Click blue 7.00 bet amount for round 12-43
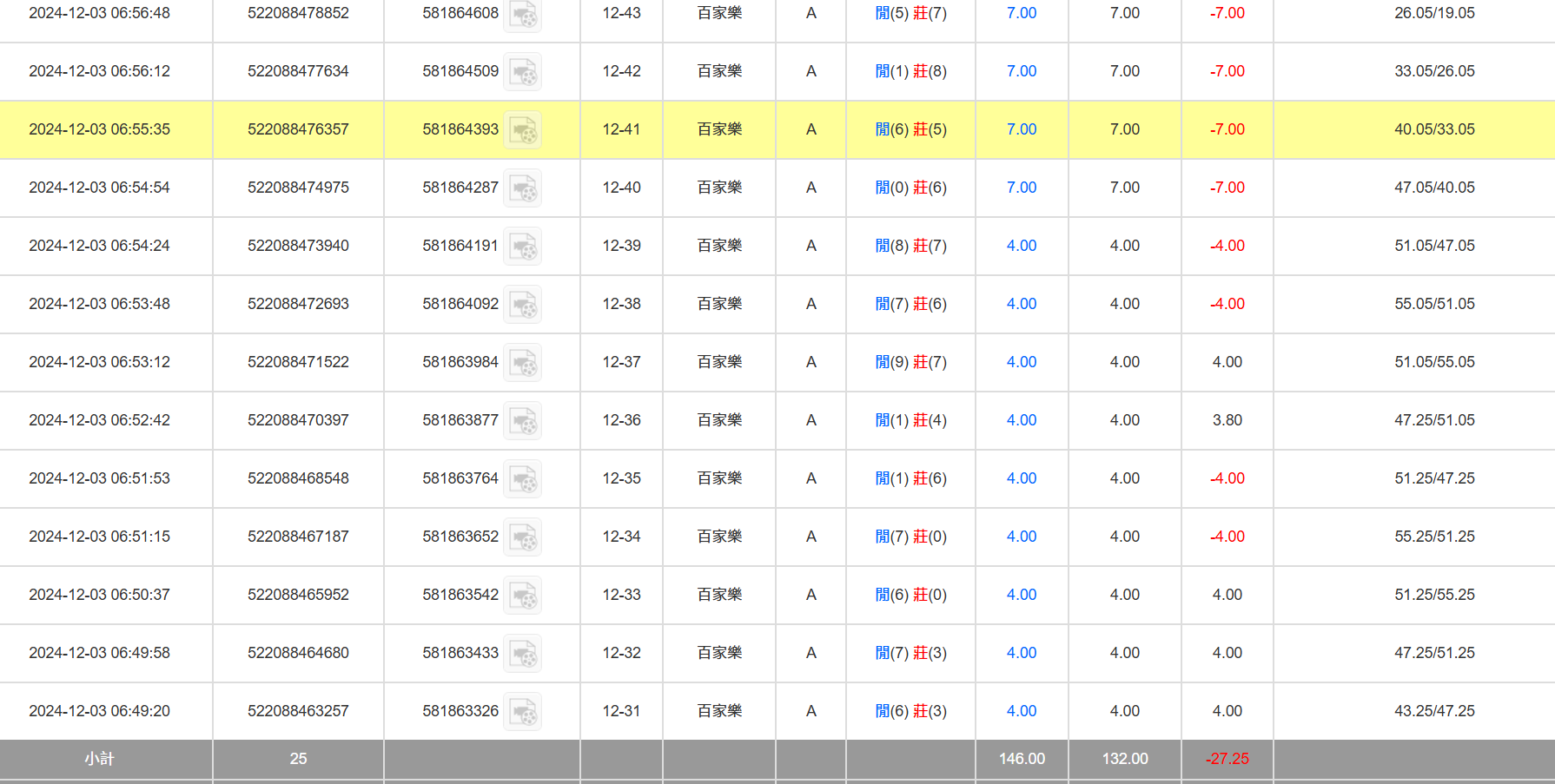This screenshot has width=1555, height=784. 1022,13
